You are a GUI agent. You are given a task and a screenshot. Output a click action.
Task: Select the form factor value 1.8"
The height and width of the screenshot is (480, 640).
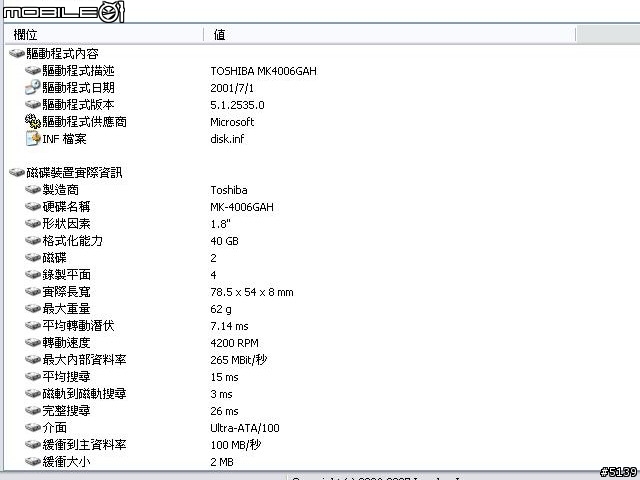[x=220, y=224]
